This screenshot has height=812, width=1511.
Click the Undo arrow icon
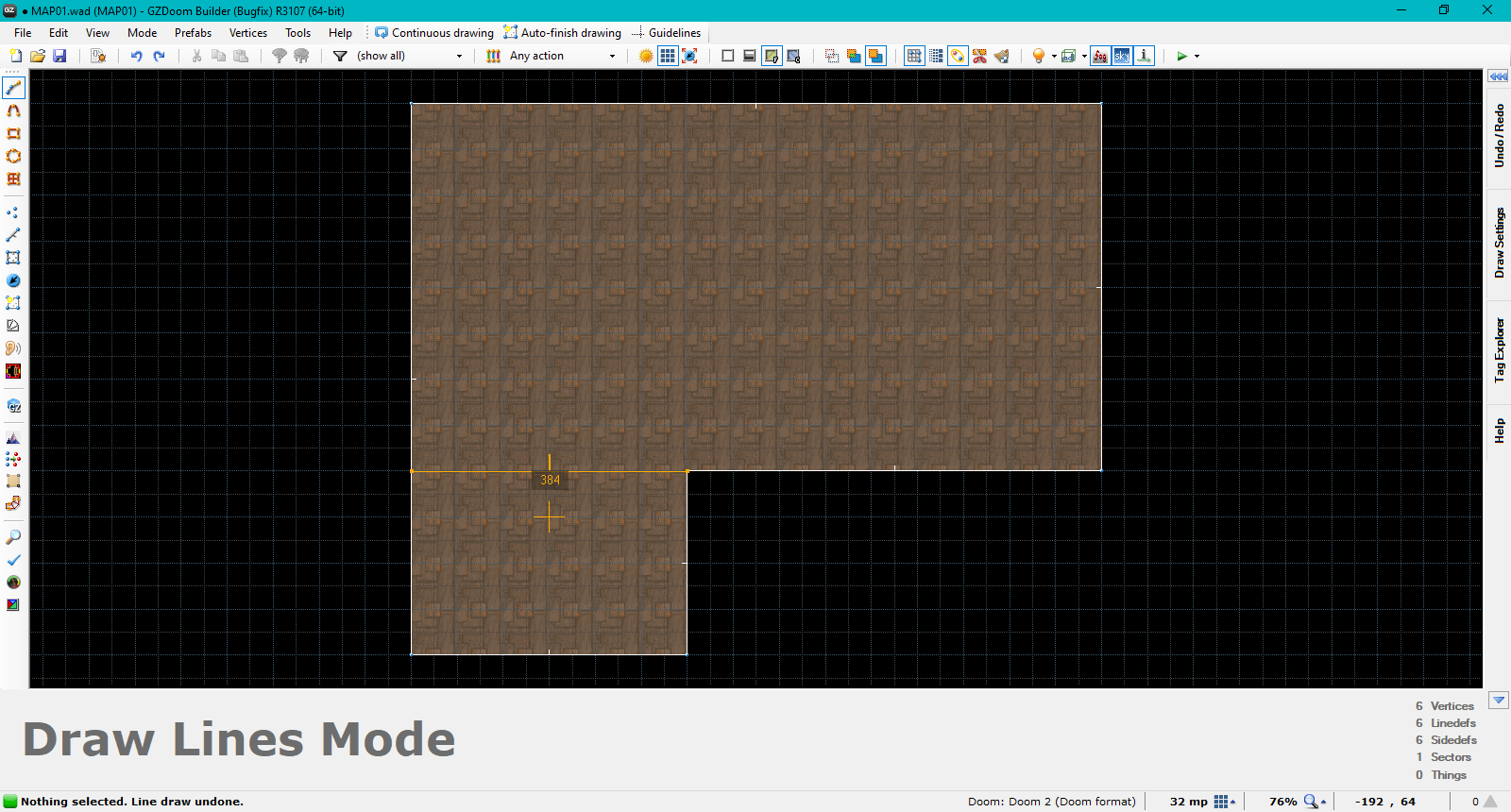coord(136,57)
